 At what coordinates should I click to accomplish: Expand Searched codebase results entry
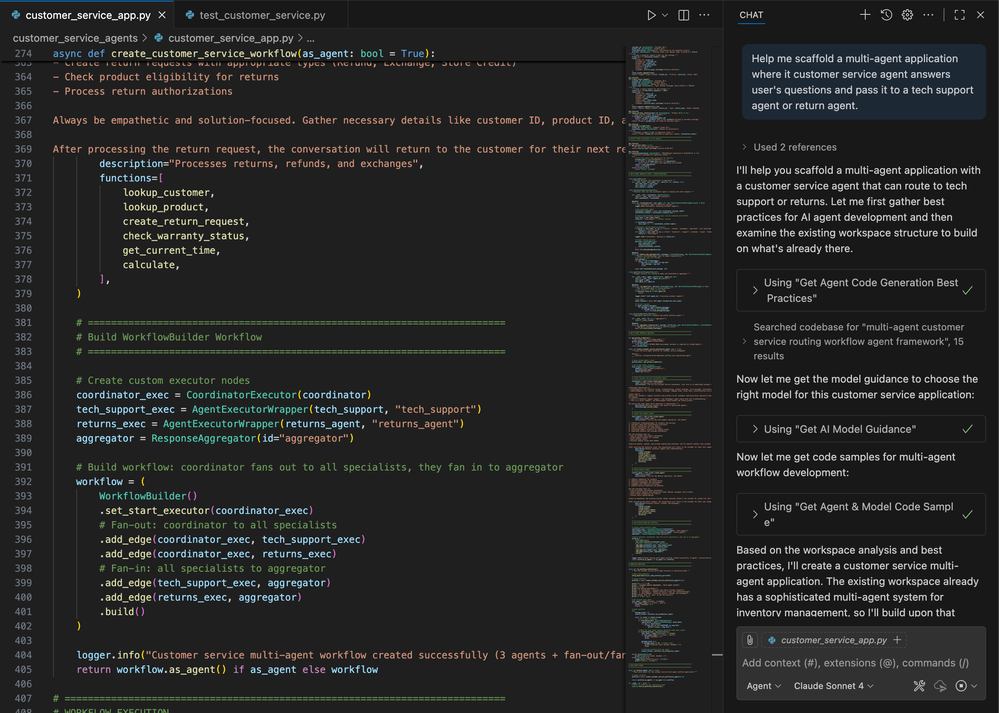point(857,342)
